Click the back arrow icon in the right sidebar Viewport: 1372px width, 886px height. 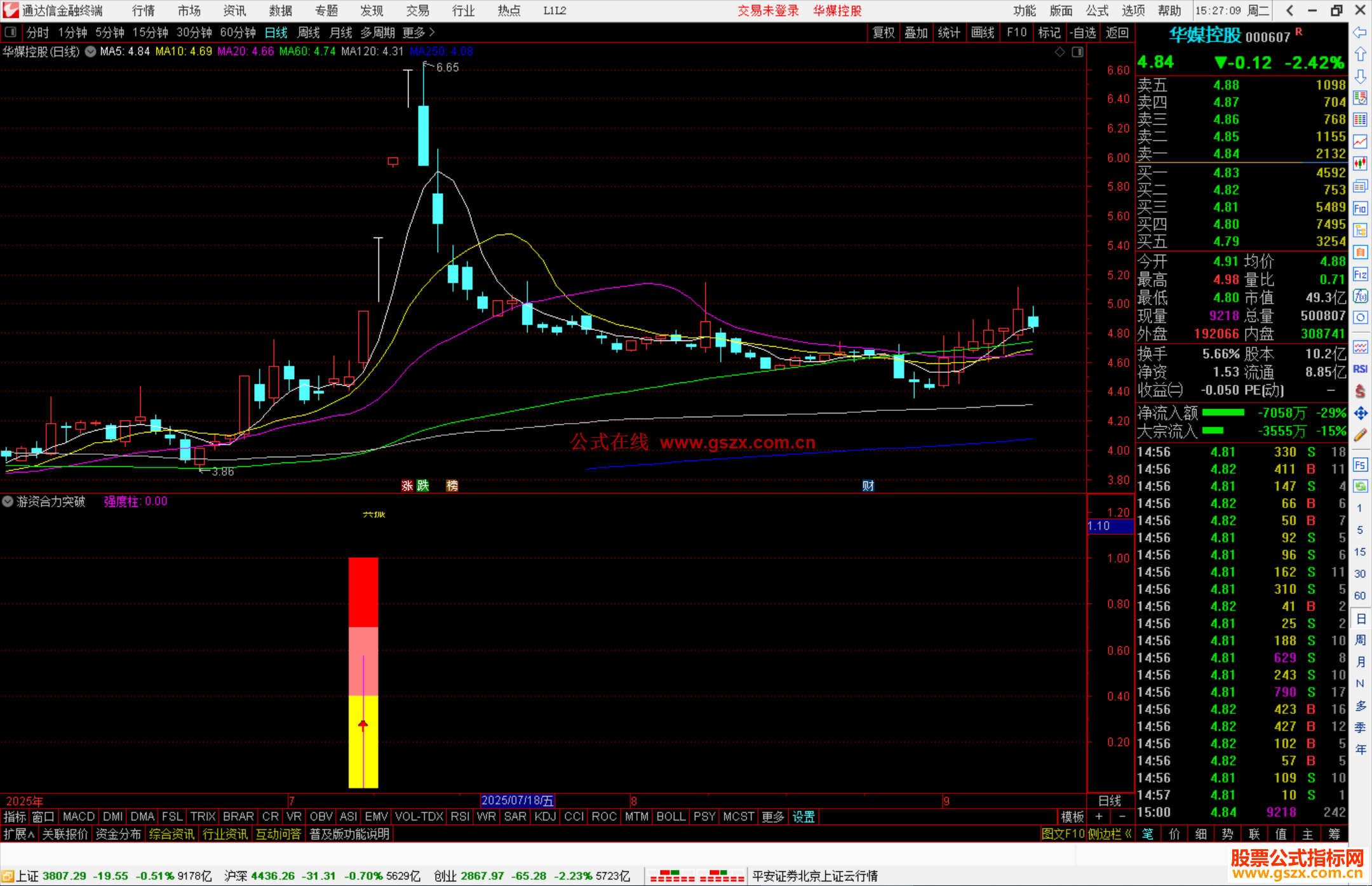point(1360,32)
